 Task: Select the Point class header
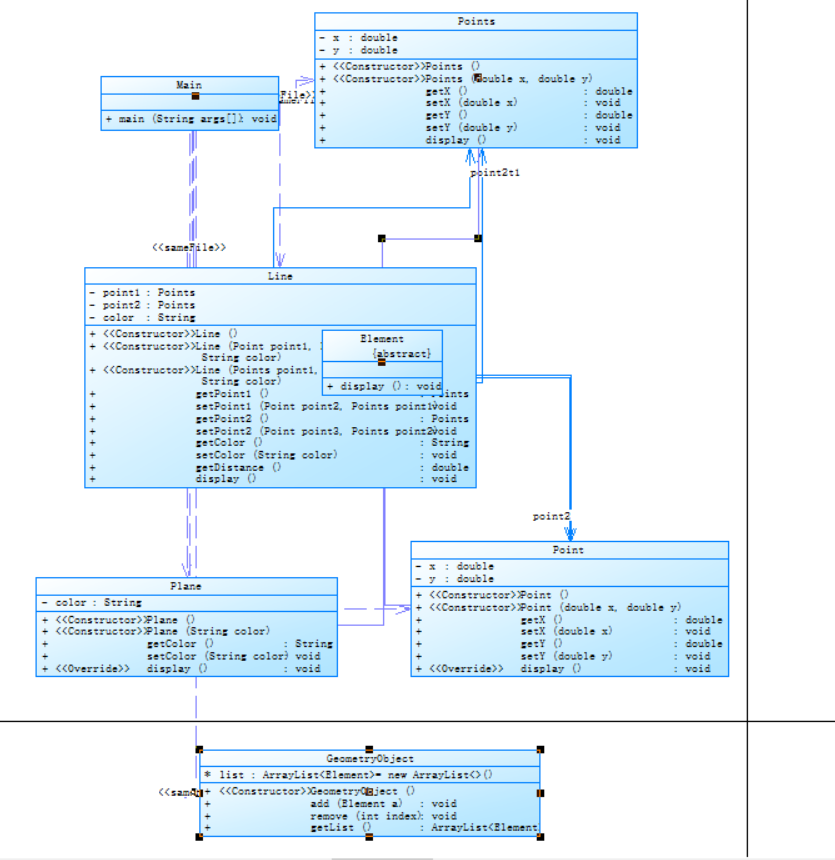tap(568, 550)
